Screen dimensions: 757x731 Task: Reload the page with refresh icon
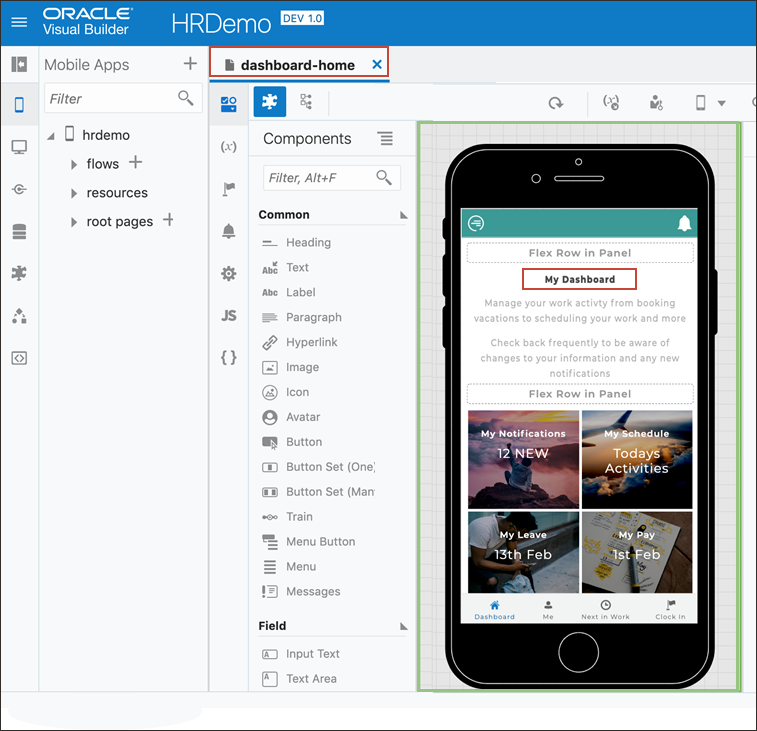point(556,103)
